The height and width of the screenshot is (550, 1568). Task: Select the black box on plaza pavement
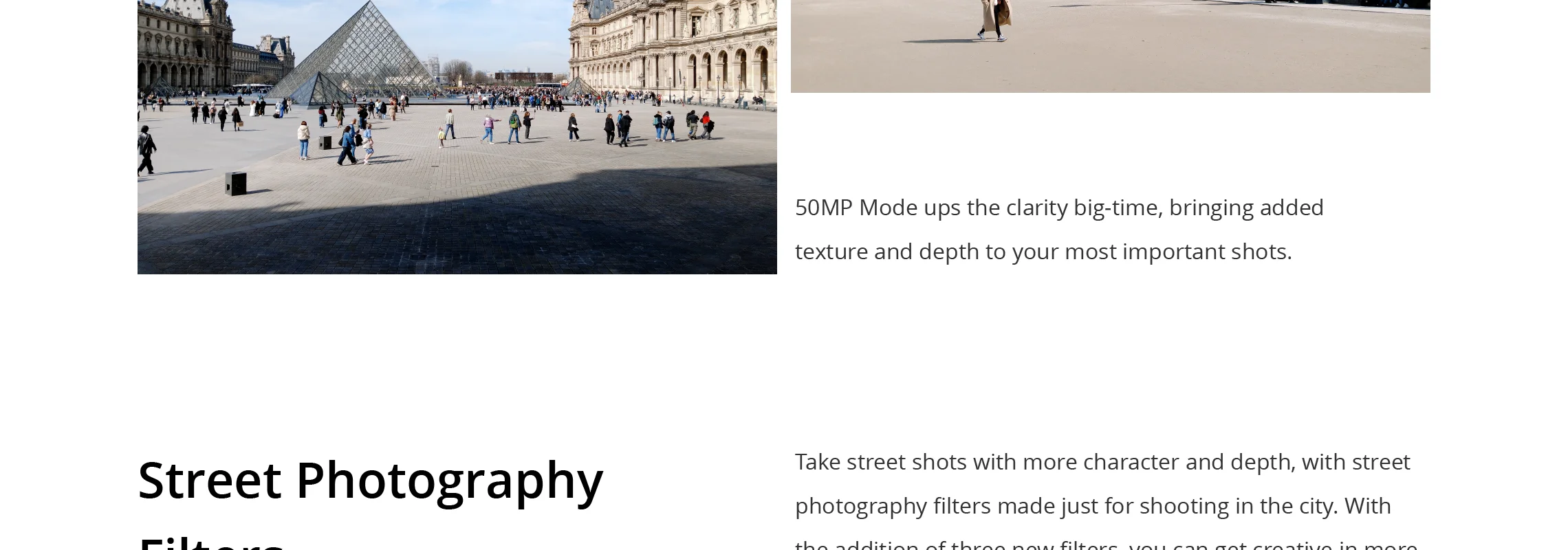236,184
